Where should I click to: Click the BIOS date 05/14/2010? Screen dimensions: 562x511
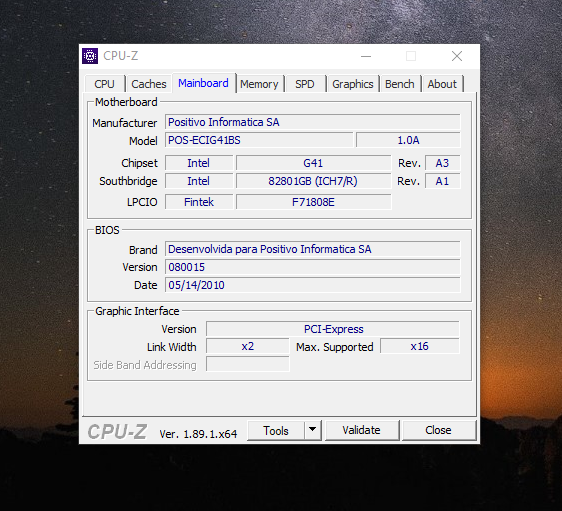[x=313, y=285]
